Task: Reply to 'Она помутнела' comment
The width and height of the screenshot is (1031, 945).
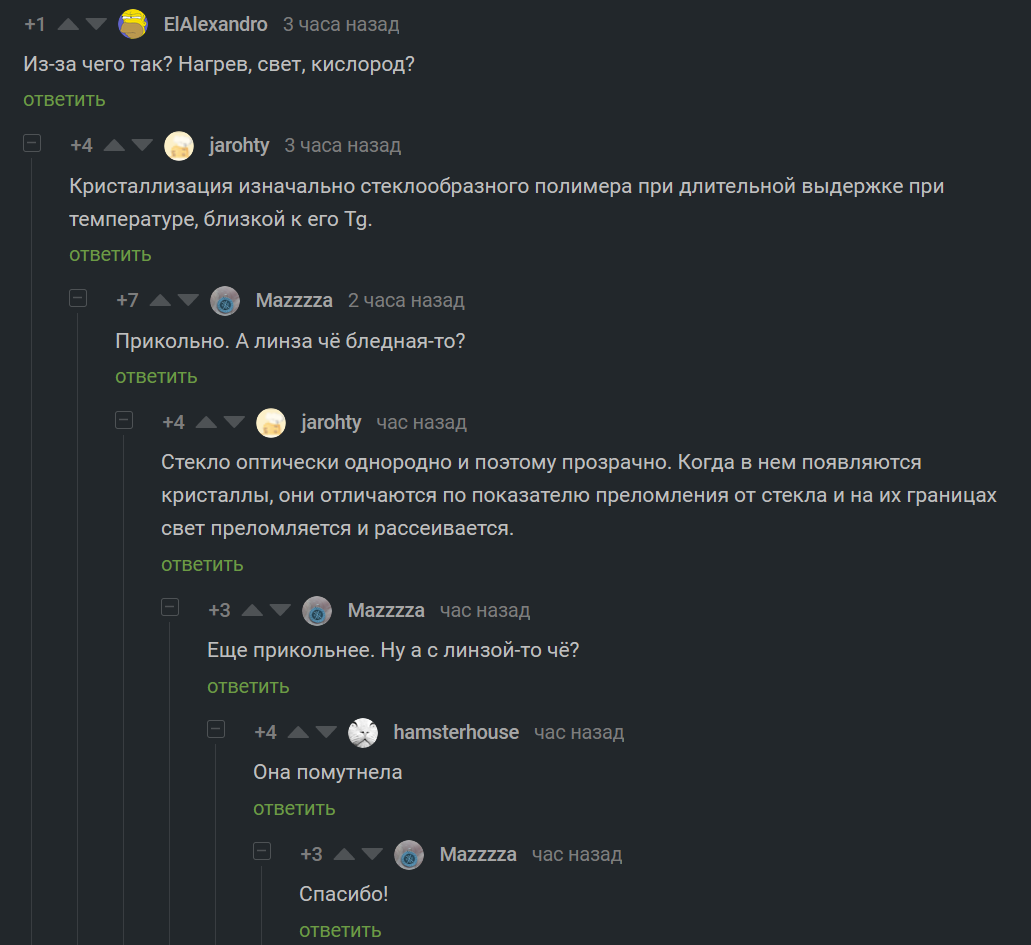Action: 294,808
